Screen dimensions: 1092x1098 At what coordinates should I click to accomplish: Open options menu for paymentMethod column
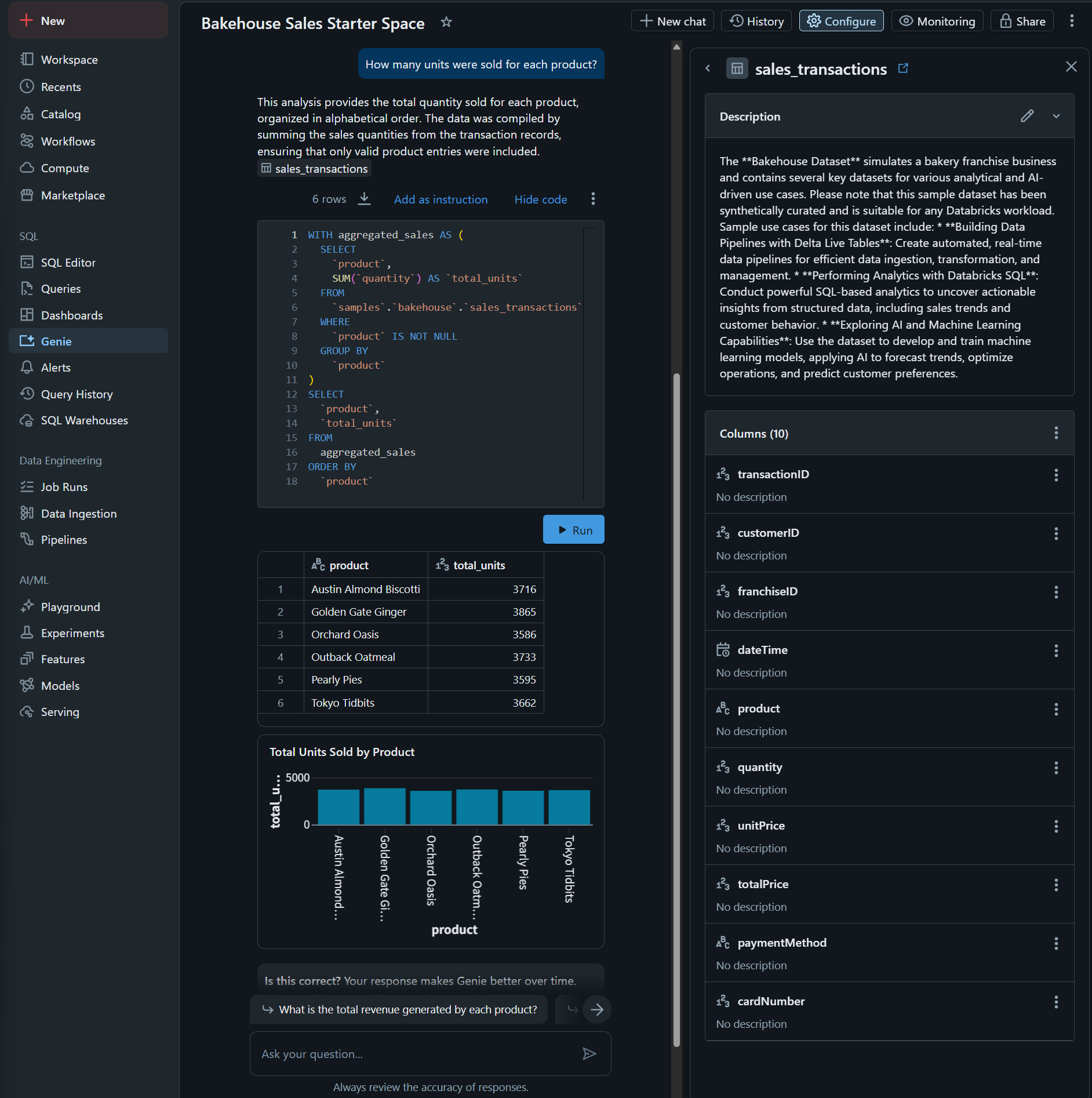click(x=1056, y=943)
